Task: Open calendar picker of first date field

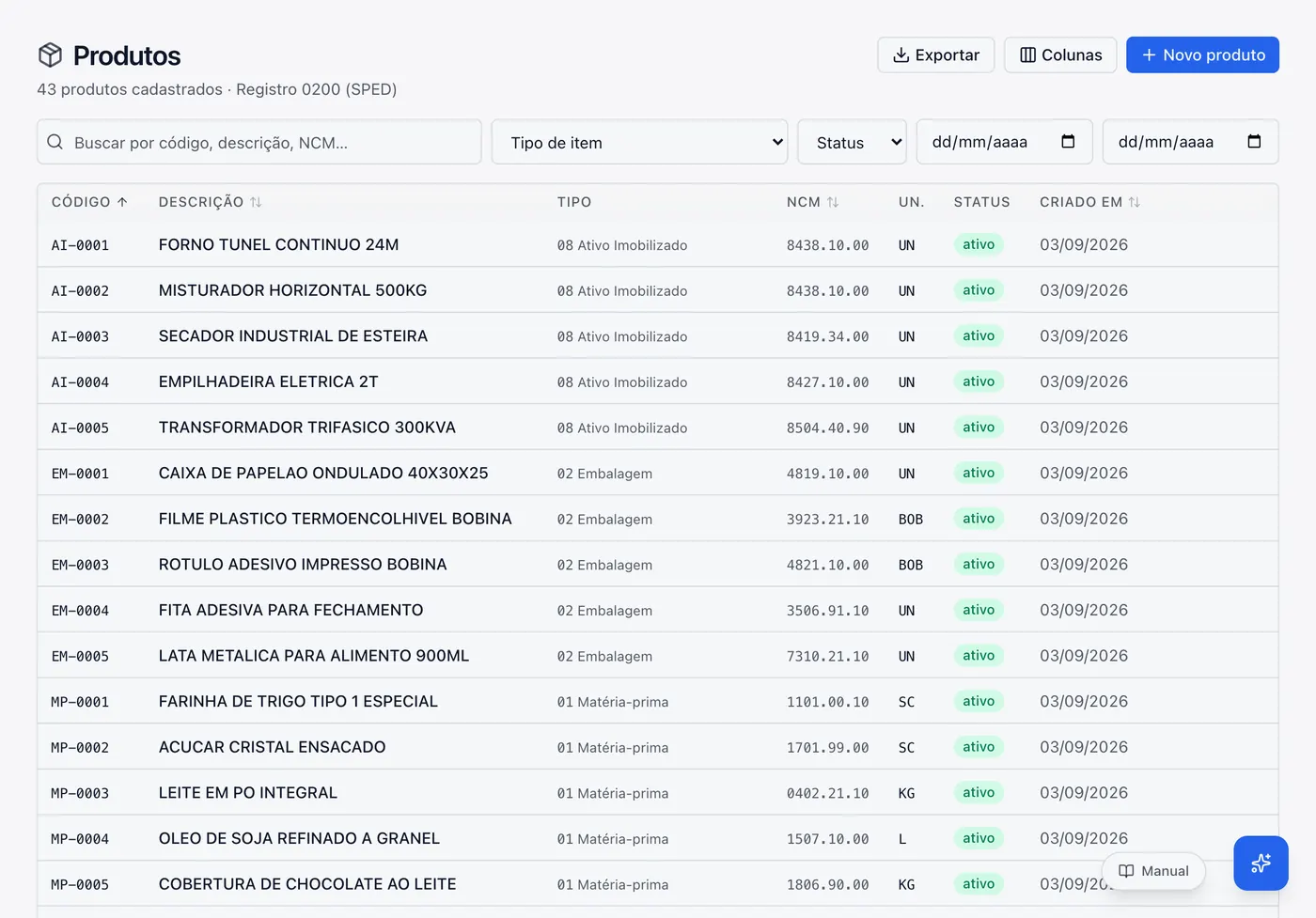Action: click(x=1068, y=141)
